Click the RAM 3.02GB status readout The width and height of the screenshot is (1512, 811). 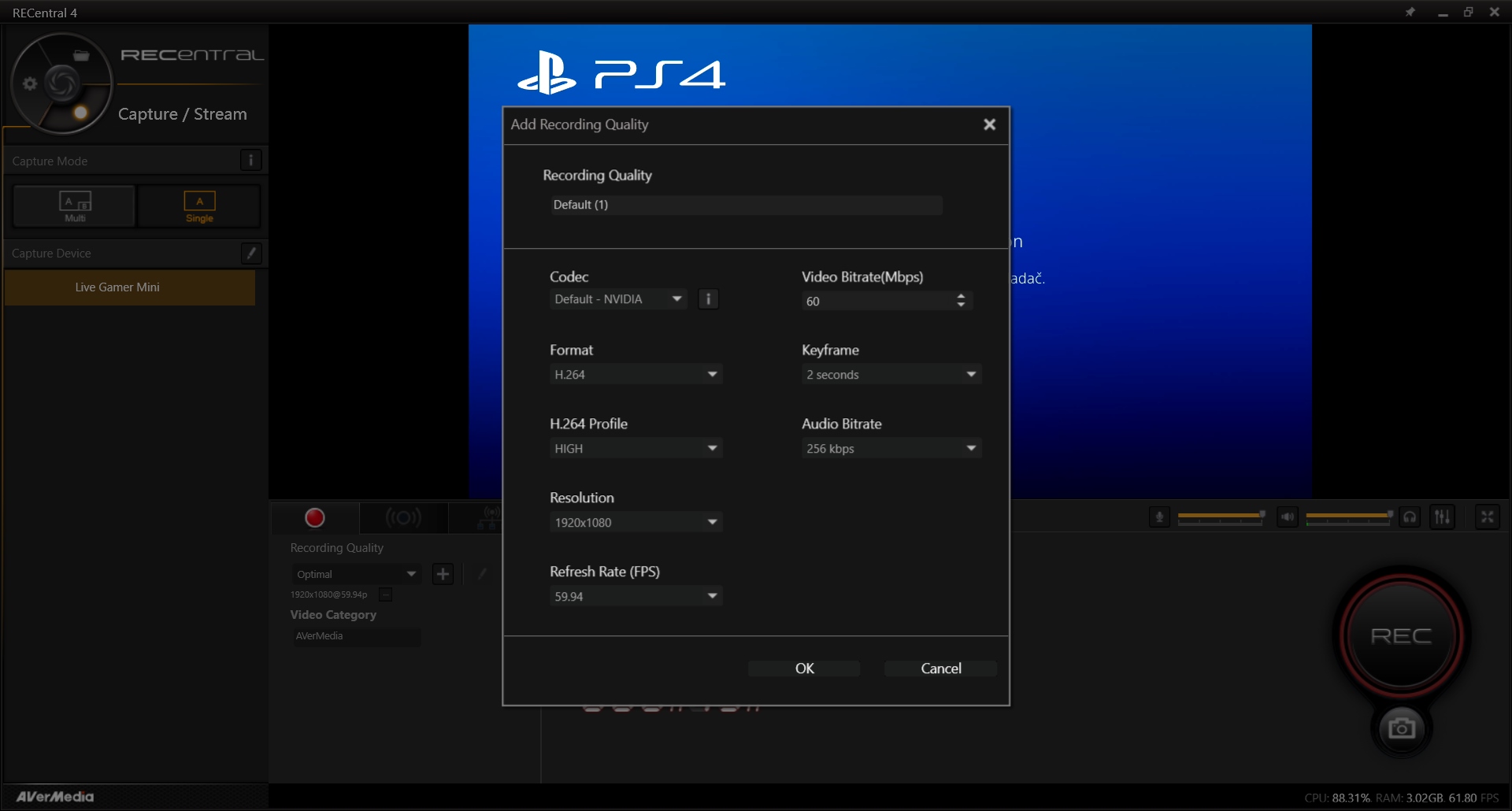point(1410,798)
